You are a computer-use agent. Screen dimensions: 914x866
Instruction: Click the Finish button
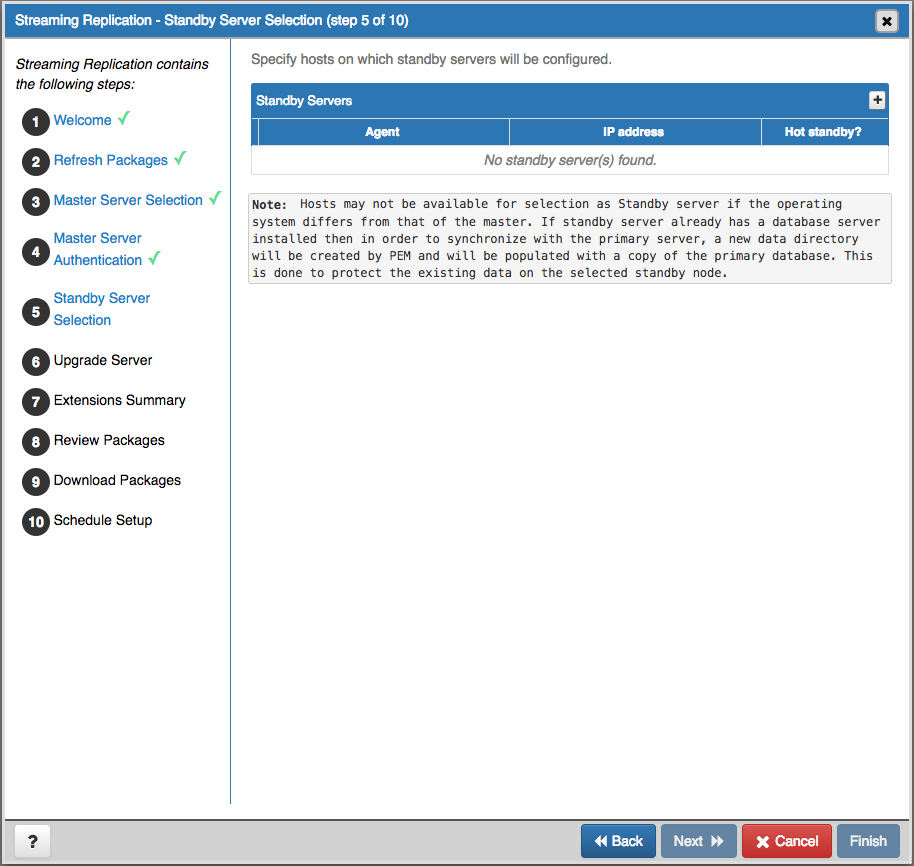868,841
